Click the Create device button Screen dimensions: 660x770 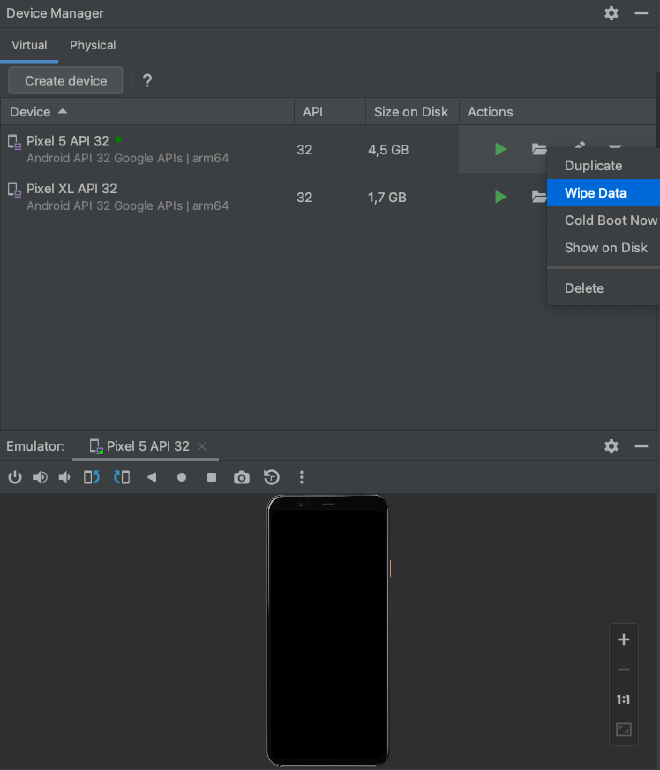pyautogui.click(x=66, y=81)
